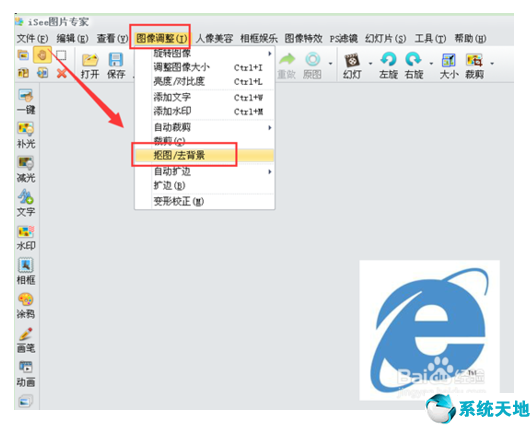Click the 画笔 brush pencil sidebar tool
530x425 pixels.
(26, 340)
